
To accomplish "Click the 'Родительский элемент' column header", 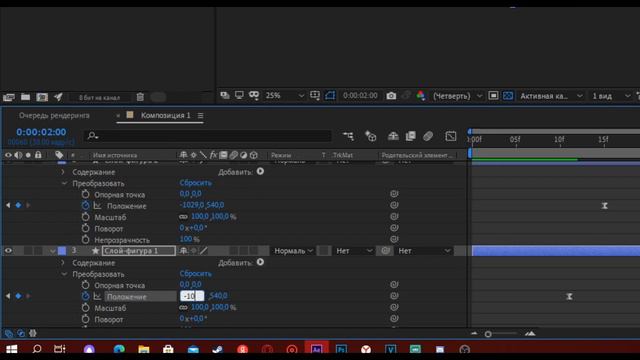I will (x=417, y=155).
